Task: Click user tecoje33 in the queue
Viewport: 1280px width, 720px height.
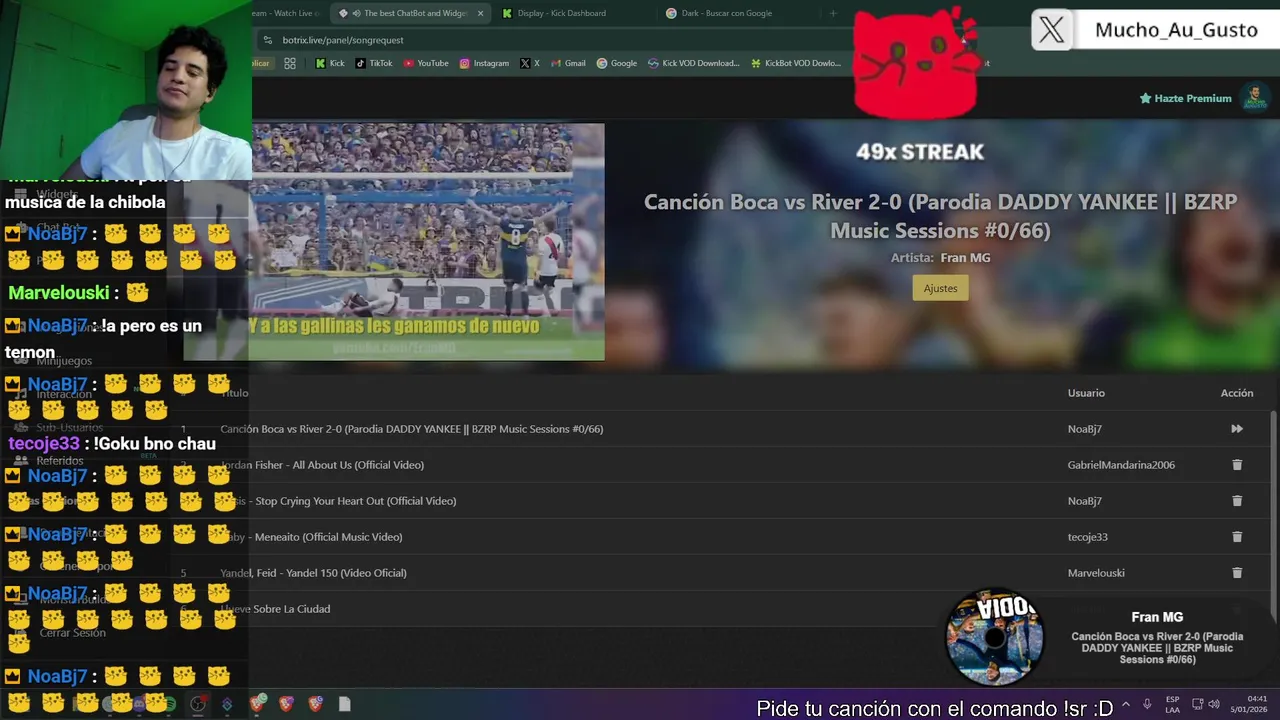Action: click(x=1088, y=537)
